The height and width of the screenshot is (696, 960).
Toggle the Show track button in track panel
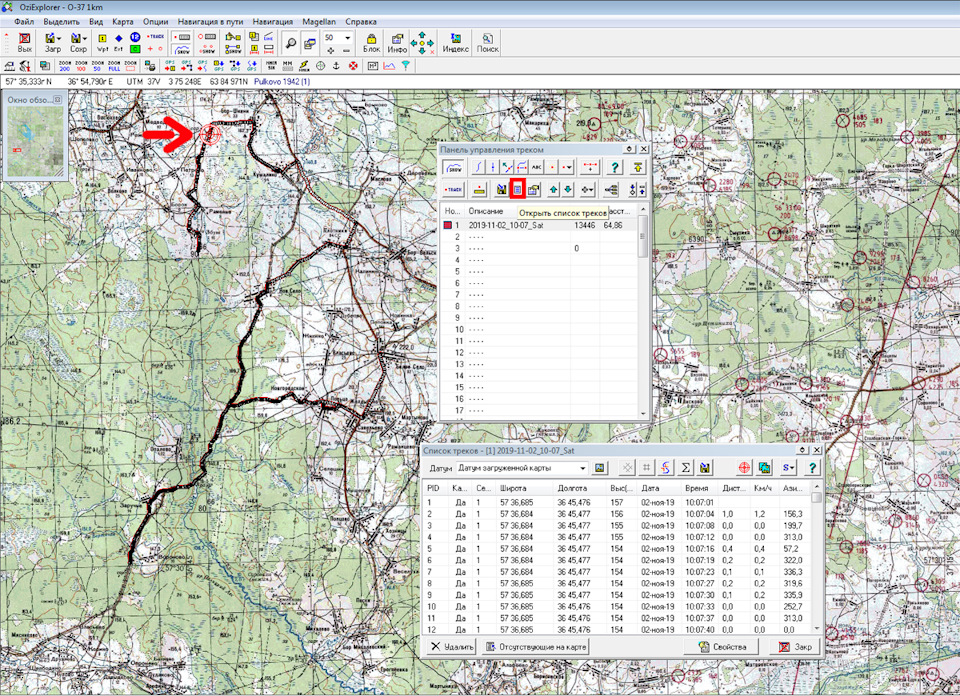(x=455, y=167)
